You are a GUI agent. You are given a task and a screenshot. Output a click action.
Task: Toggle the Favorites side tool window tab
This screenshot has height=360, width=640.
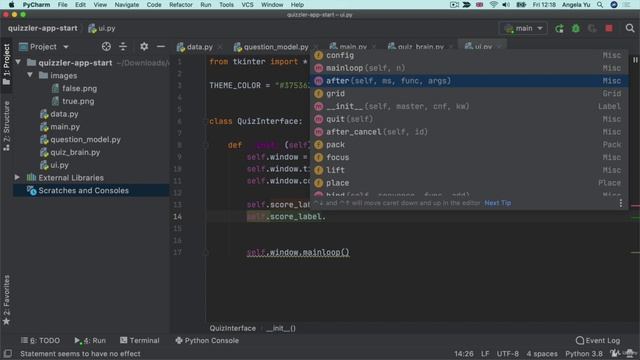click(6, 300)
